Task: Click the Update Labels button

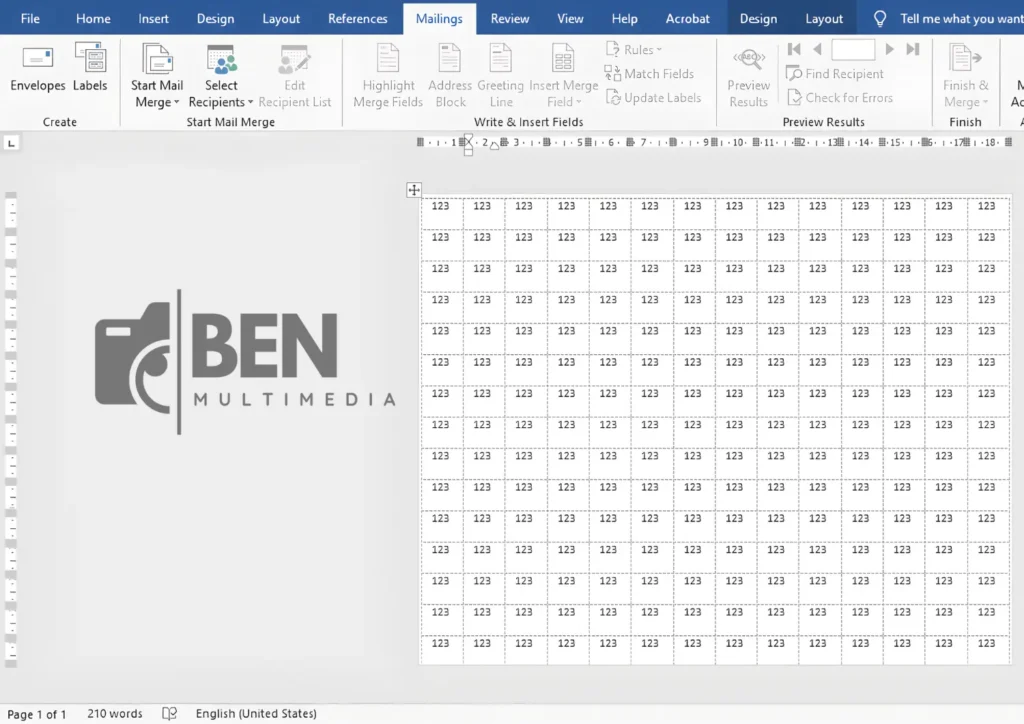Action: [653, 98]
